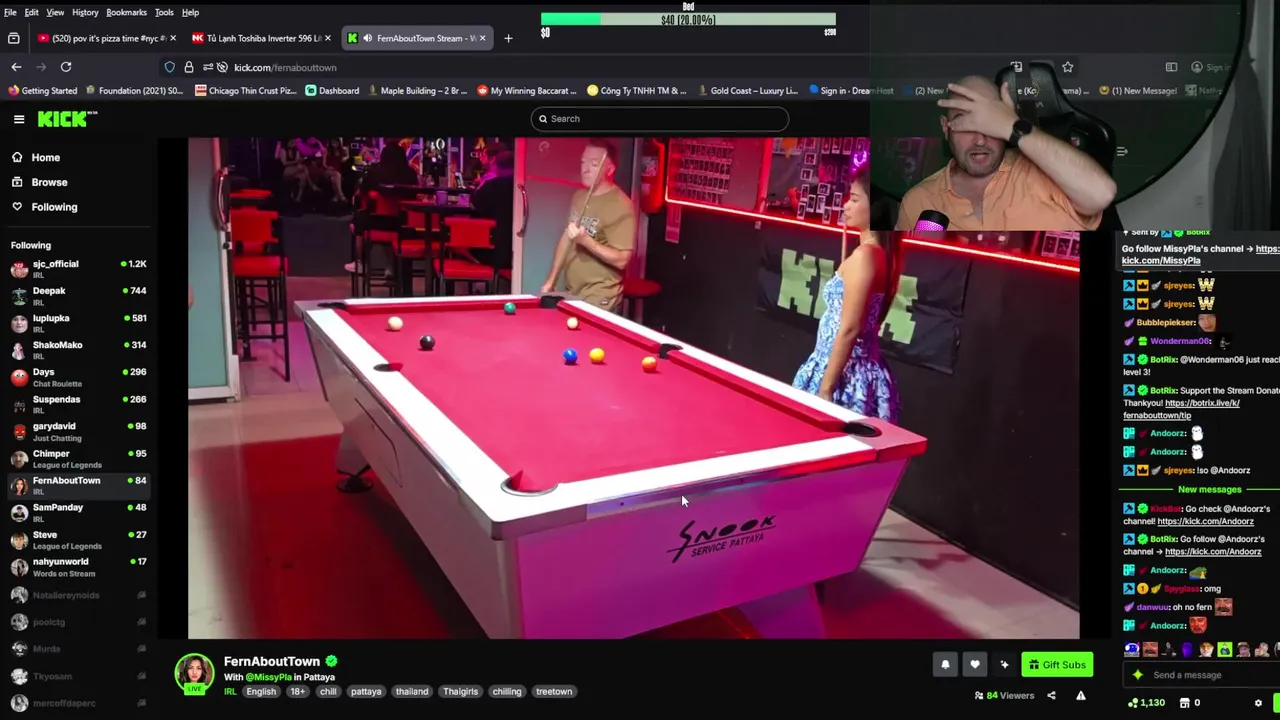Click the sparkle button beside Gift Subs
The height and width of the screenshot is (720, 1280).
tap(1004, 664)
